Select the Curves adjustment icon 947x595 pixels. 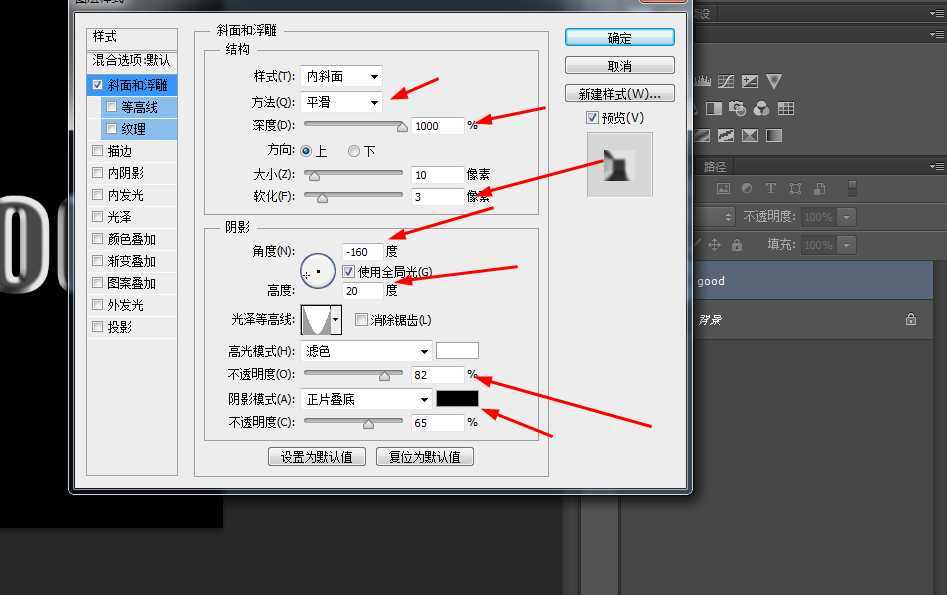click(725, 80)
